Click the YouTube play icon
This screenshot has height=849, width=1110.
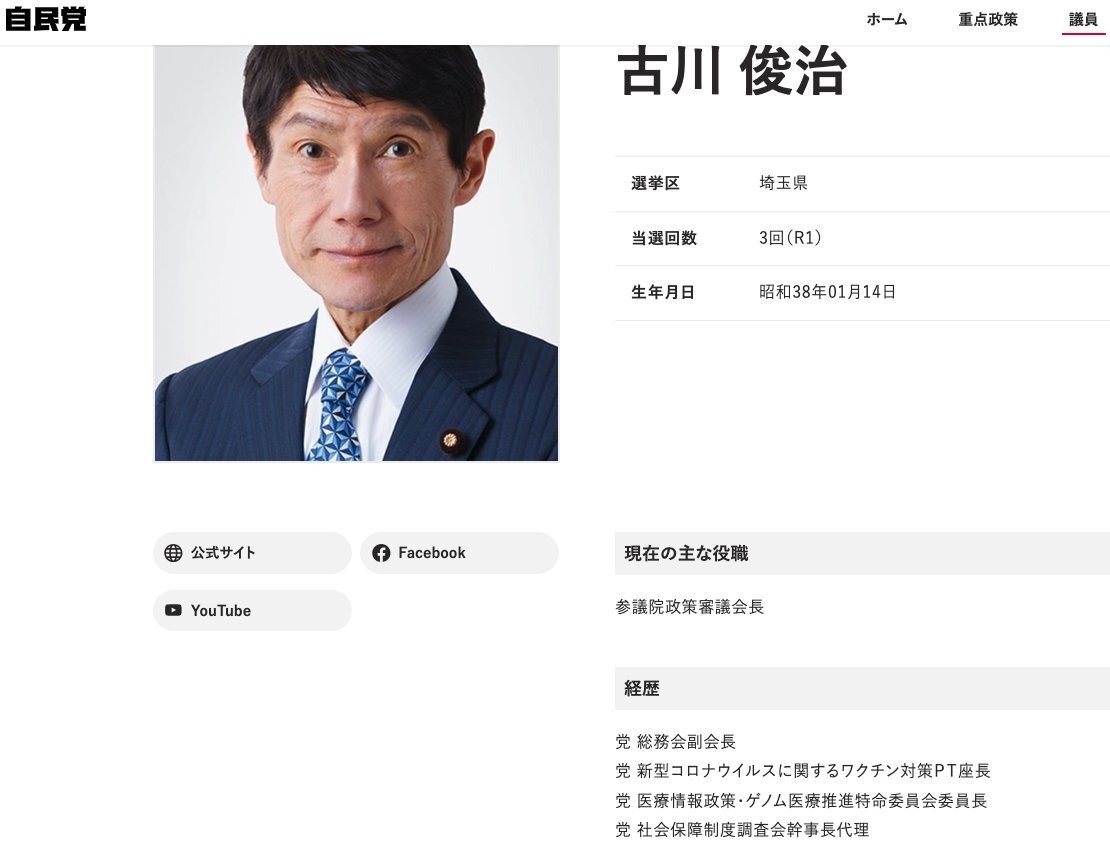click(x=173, y=610)
